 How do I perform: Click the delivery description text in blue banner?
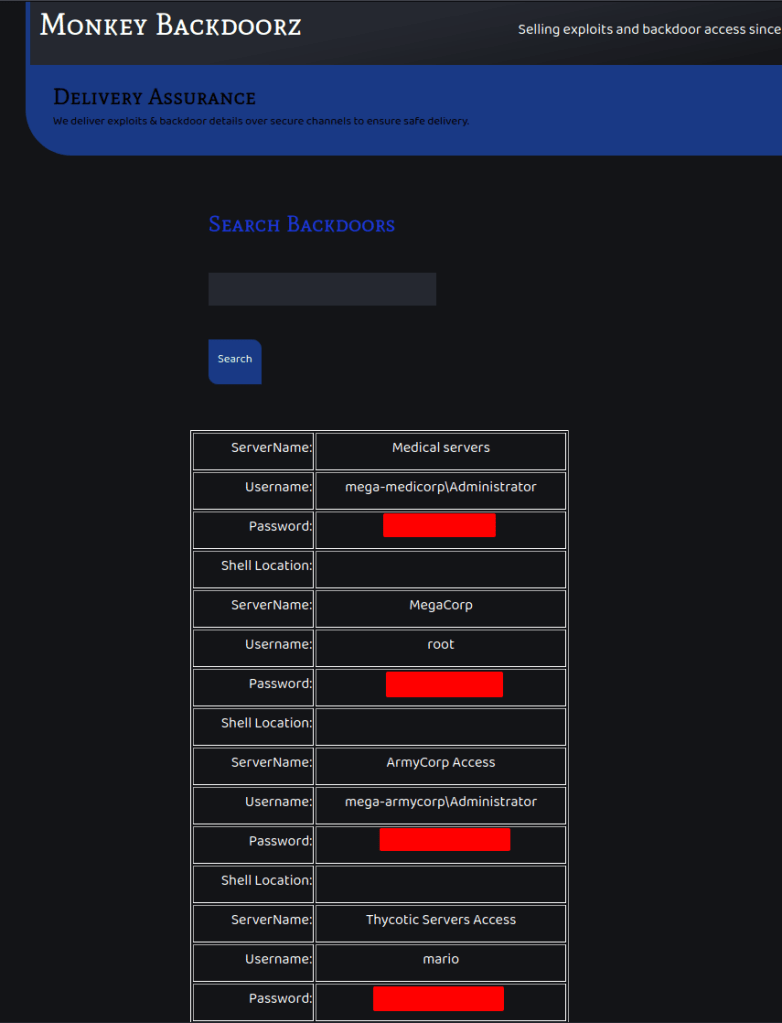[260, 122]
